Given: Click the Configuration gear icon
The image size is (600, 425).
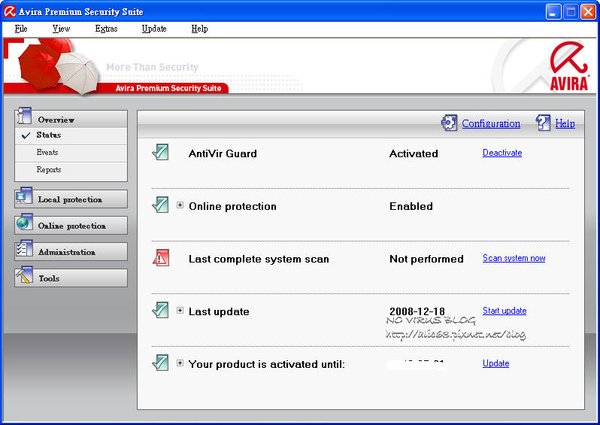Looking at the screenshot, I should tap(449, 123).
